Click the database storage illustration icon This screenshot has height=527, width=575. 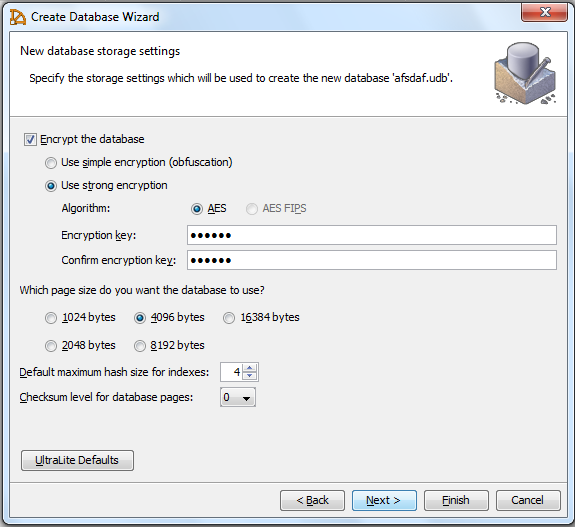(525, 73)
